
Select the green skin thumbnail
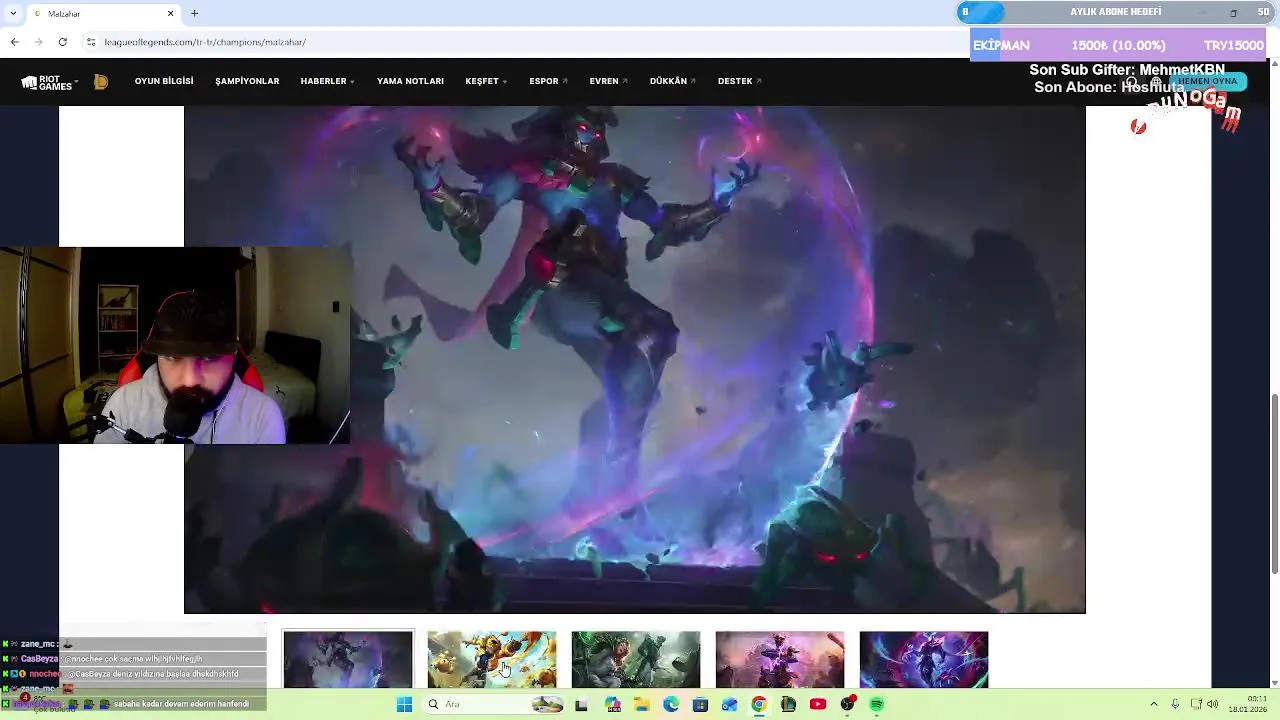(636, 659)
